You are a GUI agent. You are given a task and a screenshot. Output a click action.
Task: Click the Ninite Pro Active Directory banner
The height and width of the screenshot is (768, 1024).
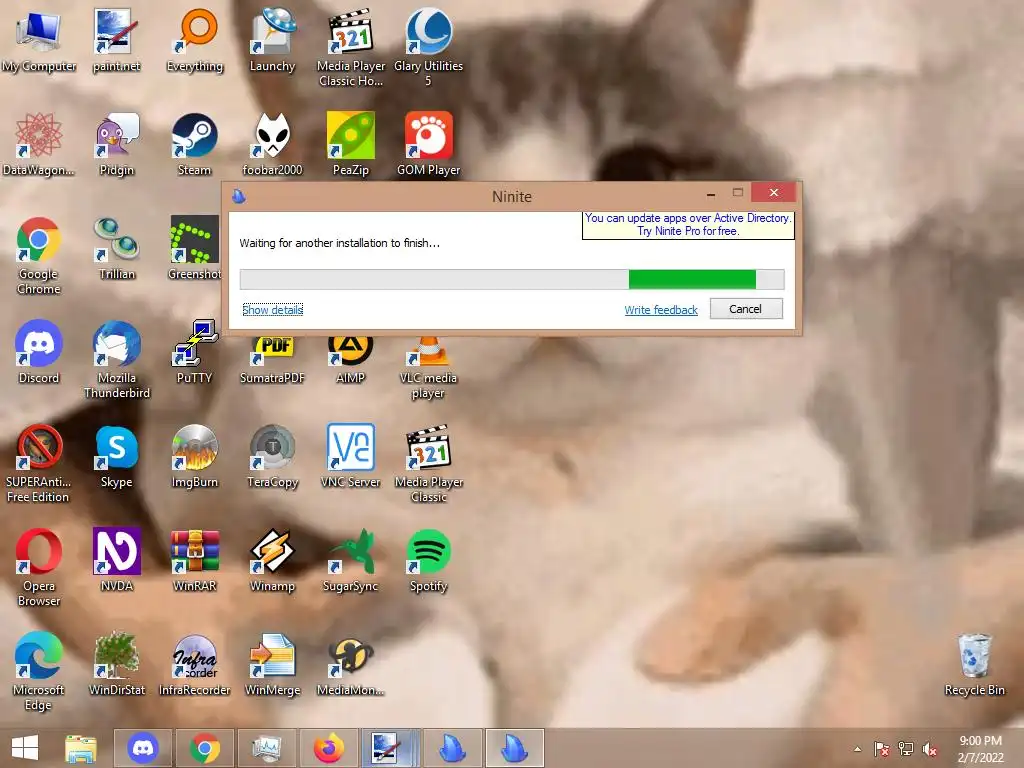click(x=688, y=225)
